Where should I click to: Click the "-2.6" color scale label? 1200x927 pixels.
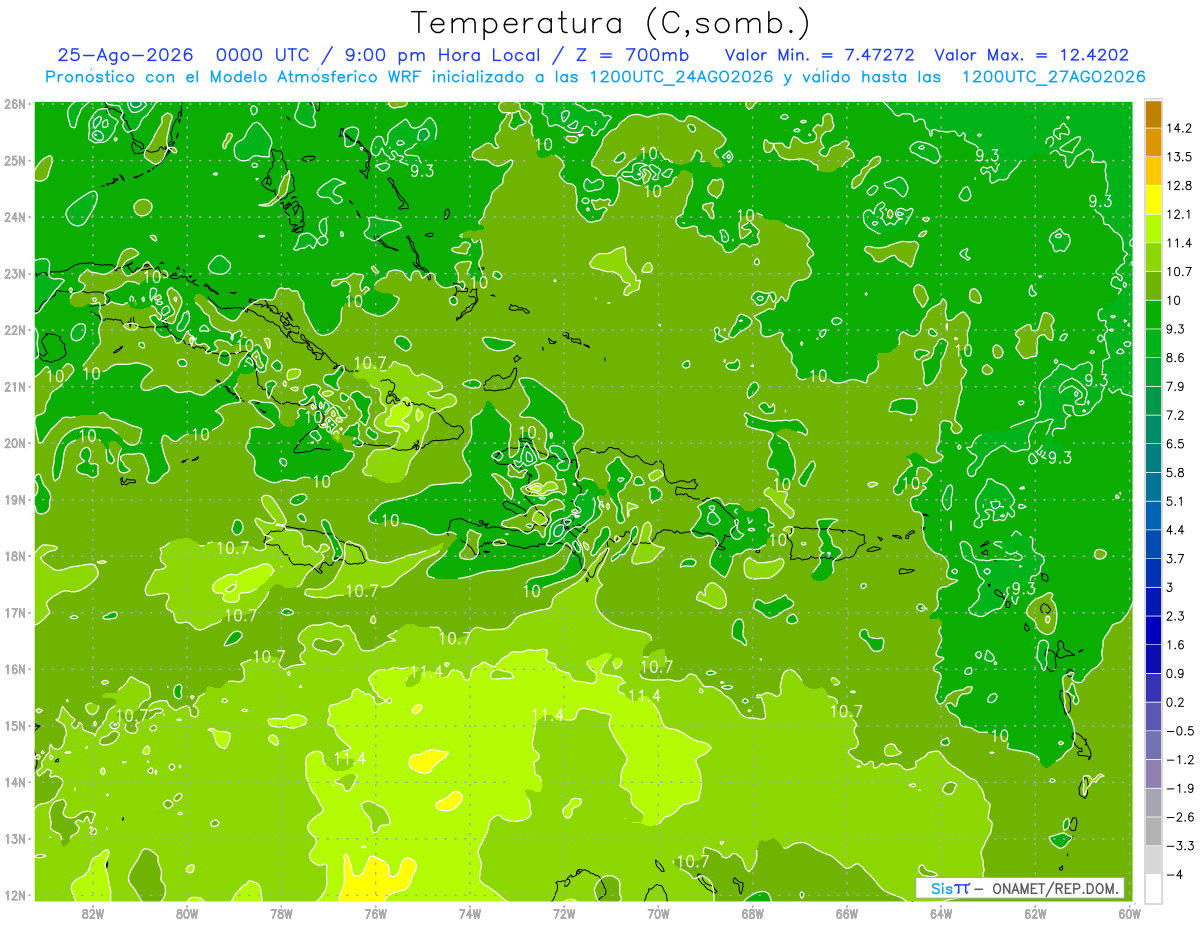(1179, 817)
